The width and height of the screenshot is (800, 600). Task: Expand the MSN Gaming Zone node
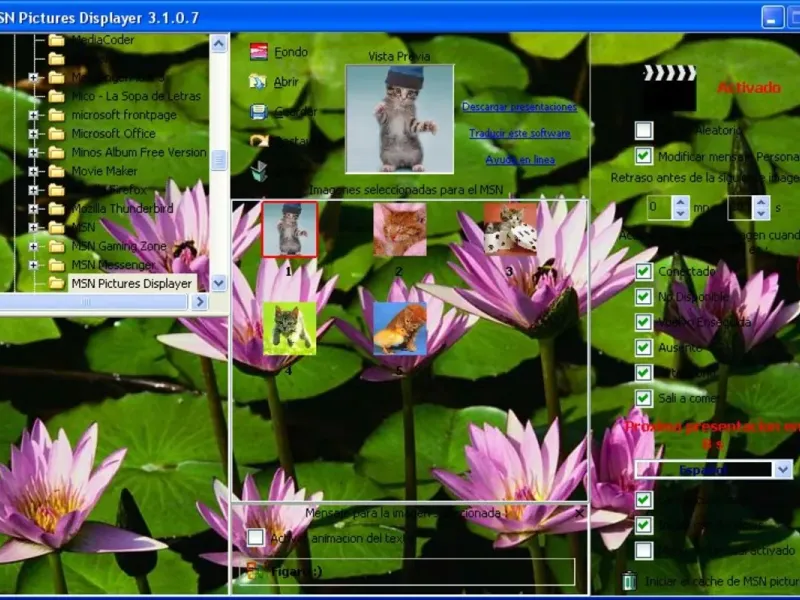[34, 246]
